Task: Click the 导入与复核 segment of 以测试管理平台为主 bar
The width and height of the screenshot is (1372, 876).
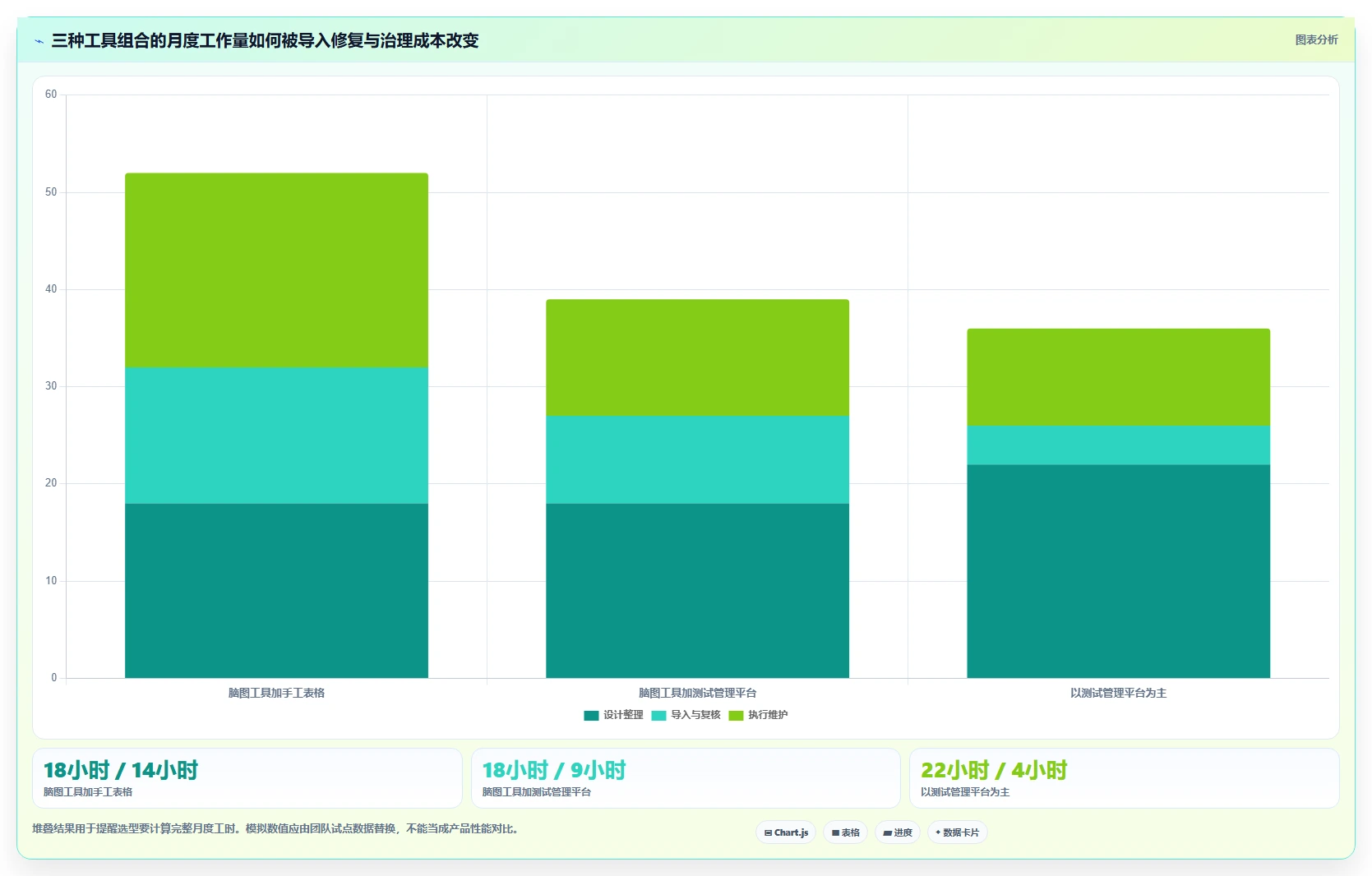Action: (x=1118, y=445)
